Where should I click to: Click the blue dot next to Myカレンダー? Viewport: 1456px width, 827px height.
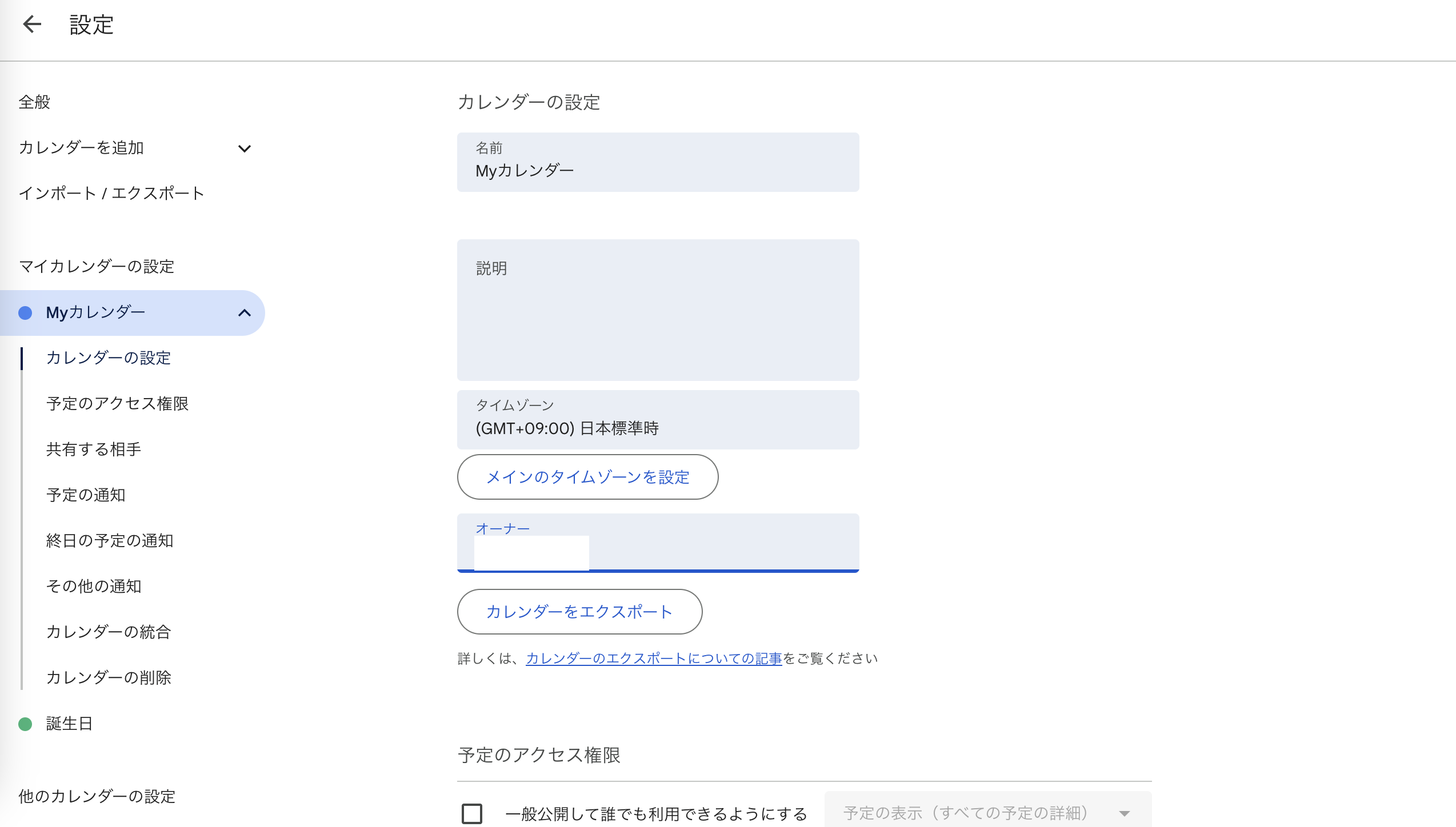[25, 313]
